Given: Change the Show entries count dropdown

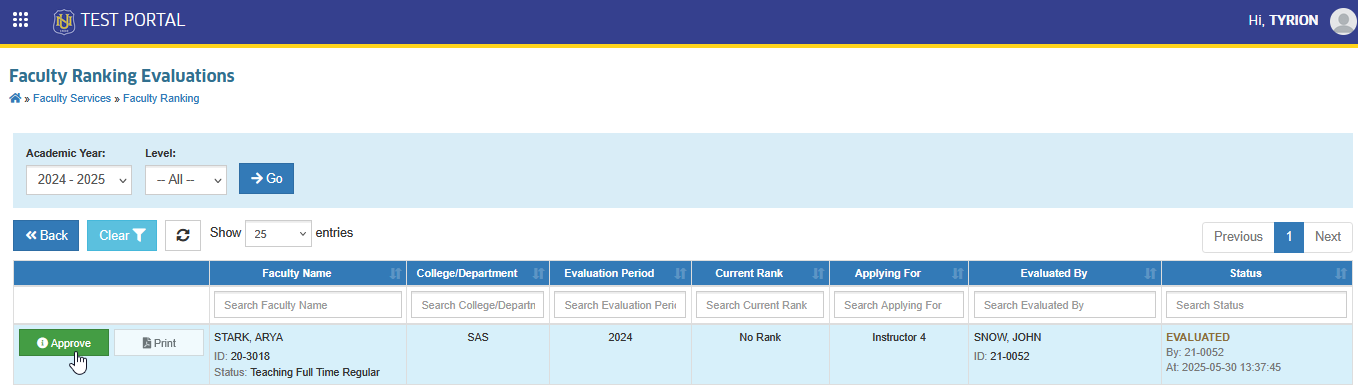Looking at the screenshot, I should [x=278, y=234].
